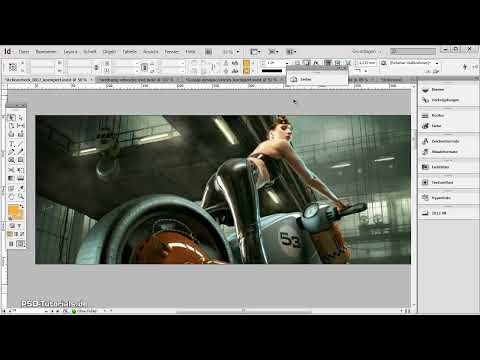Open the Screen Mode dropdown
The width and height of the screenshot is (480, 360).
click(x=273, y=52)
